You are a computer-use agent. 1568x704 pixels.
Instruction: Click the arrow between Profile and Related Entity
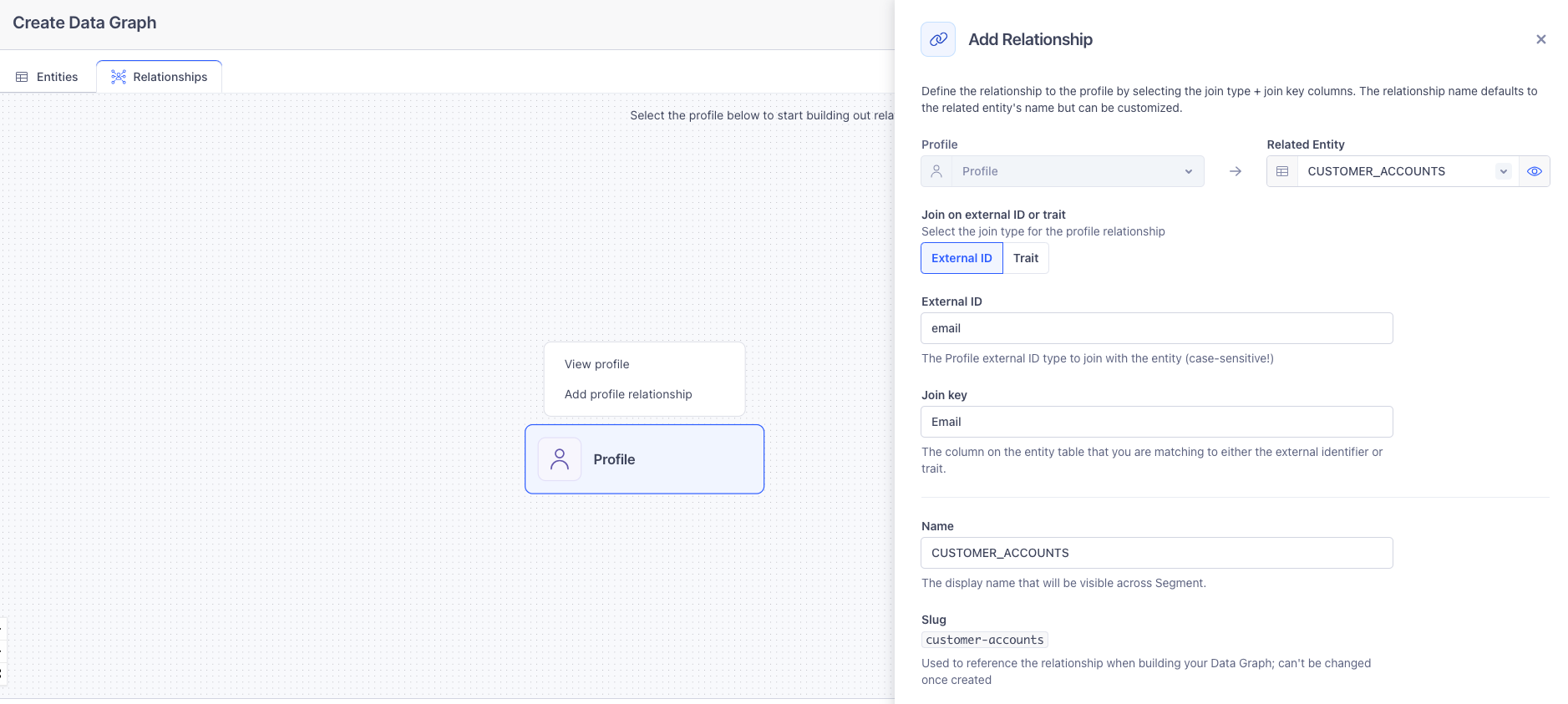[x=1236, y=171]
